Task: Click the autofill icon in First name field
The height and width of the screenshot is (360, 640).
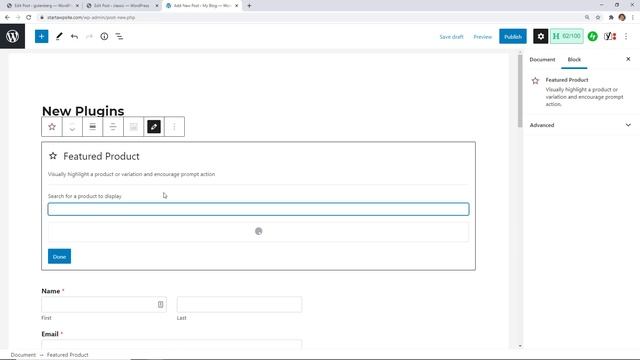Action: tap(160, 304)
